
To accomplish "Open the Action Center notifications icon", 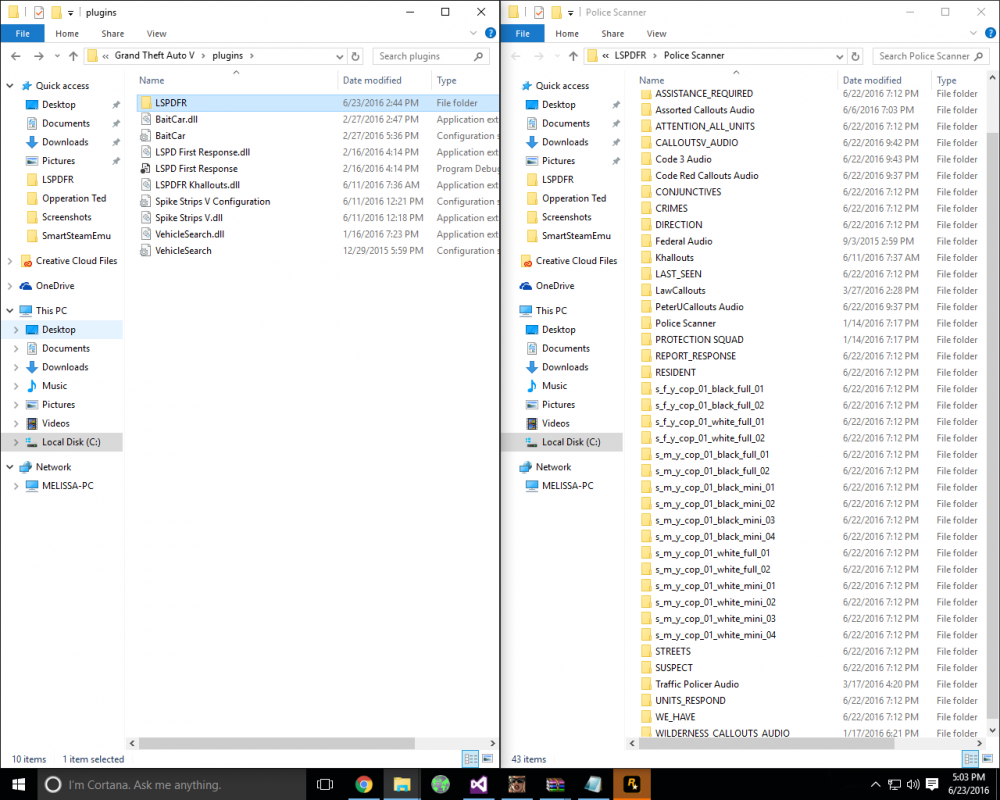I will coord(932,784).
